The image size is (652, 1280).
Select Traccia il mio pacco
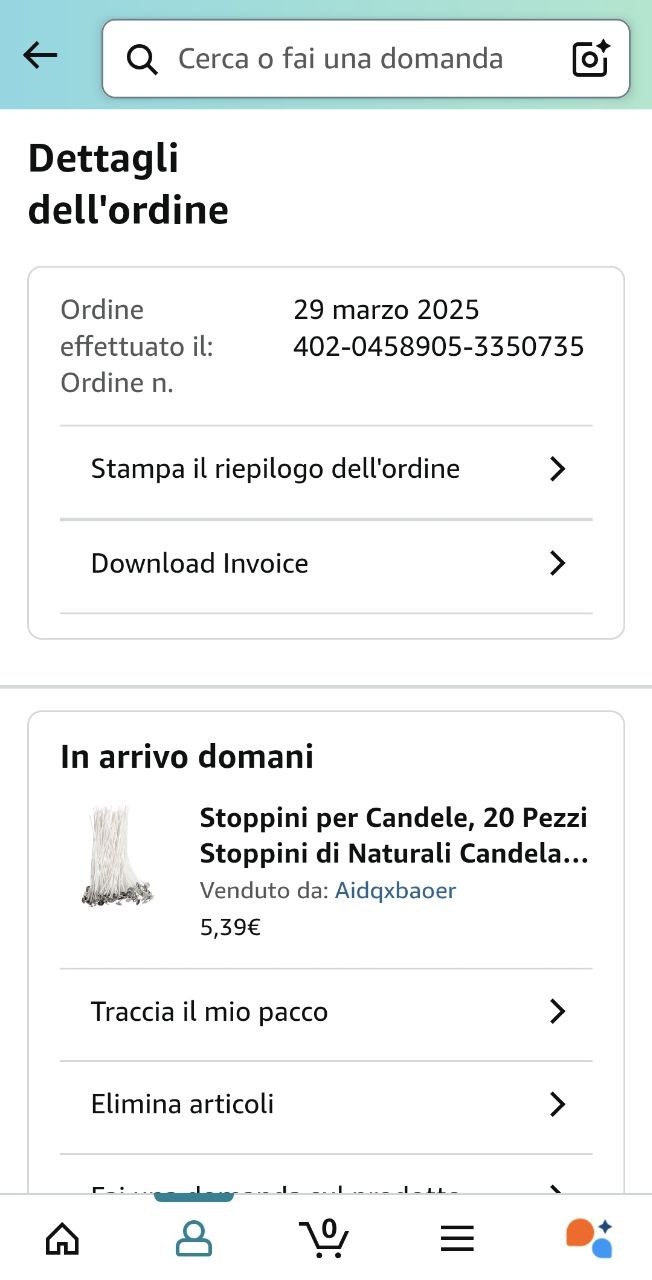point(210,1012)
